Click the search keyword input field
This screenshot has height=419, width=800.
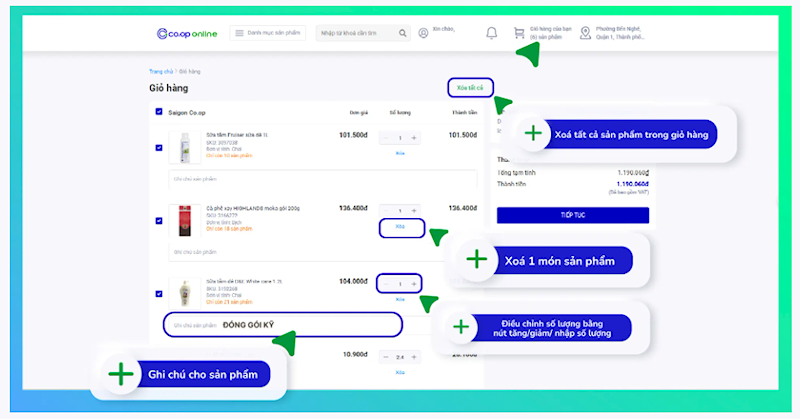[x=355, y=33]
